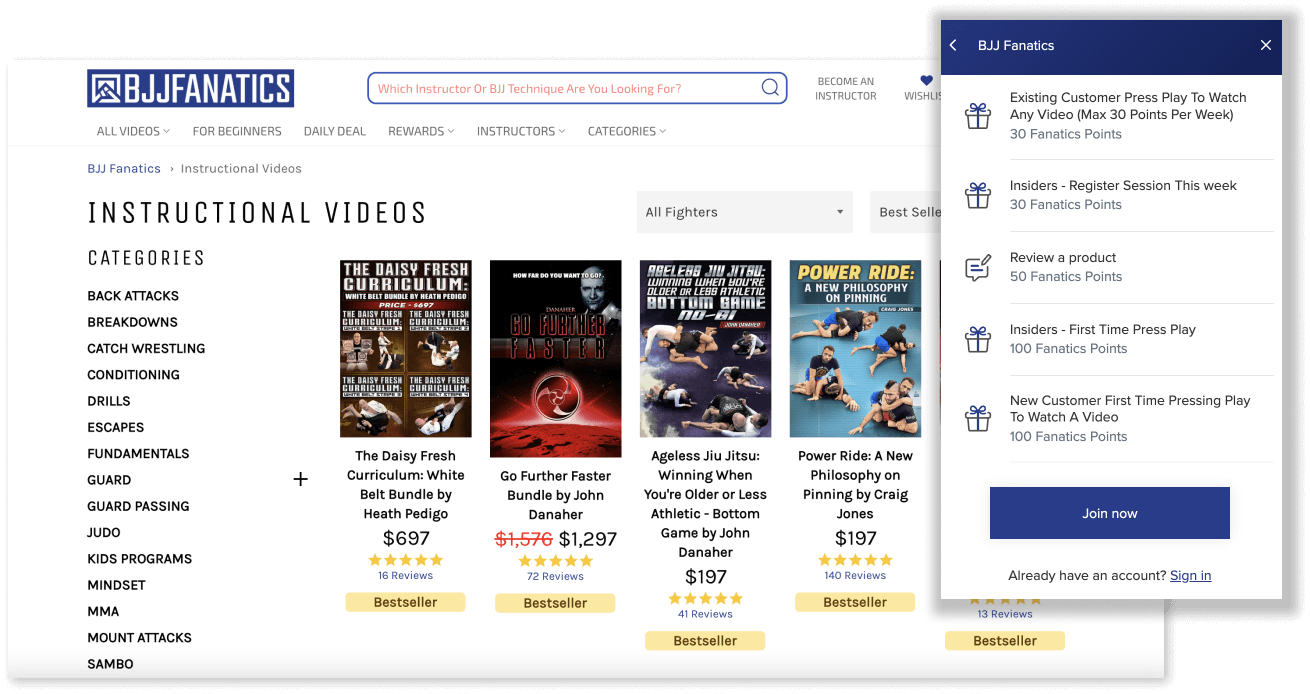Open the Wishlist heart icon
The image size is (1310, 694).
click(x=925, y=82)
